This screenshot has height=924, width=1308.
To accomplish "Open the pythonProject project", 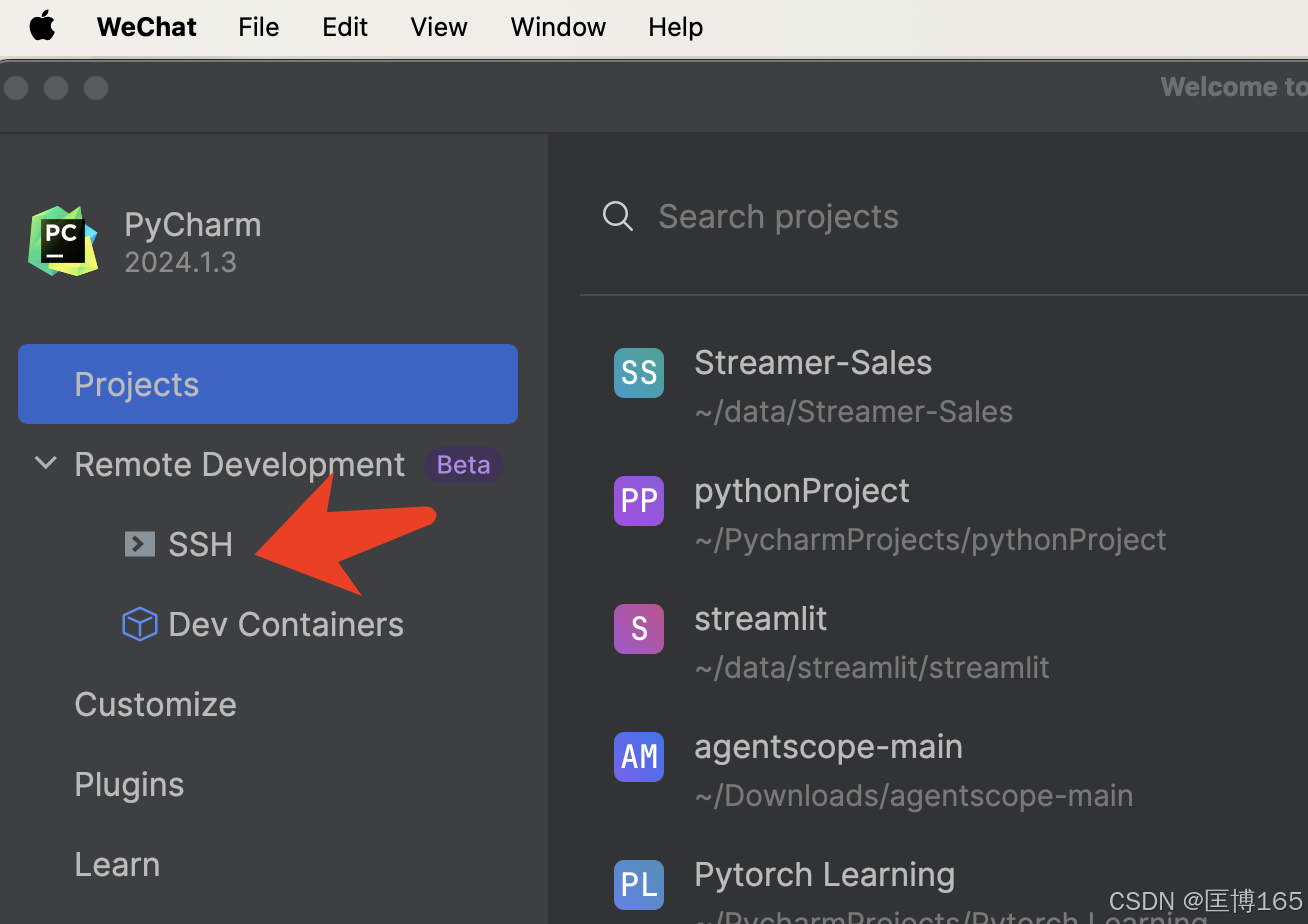I will pos(802,490).
